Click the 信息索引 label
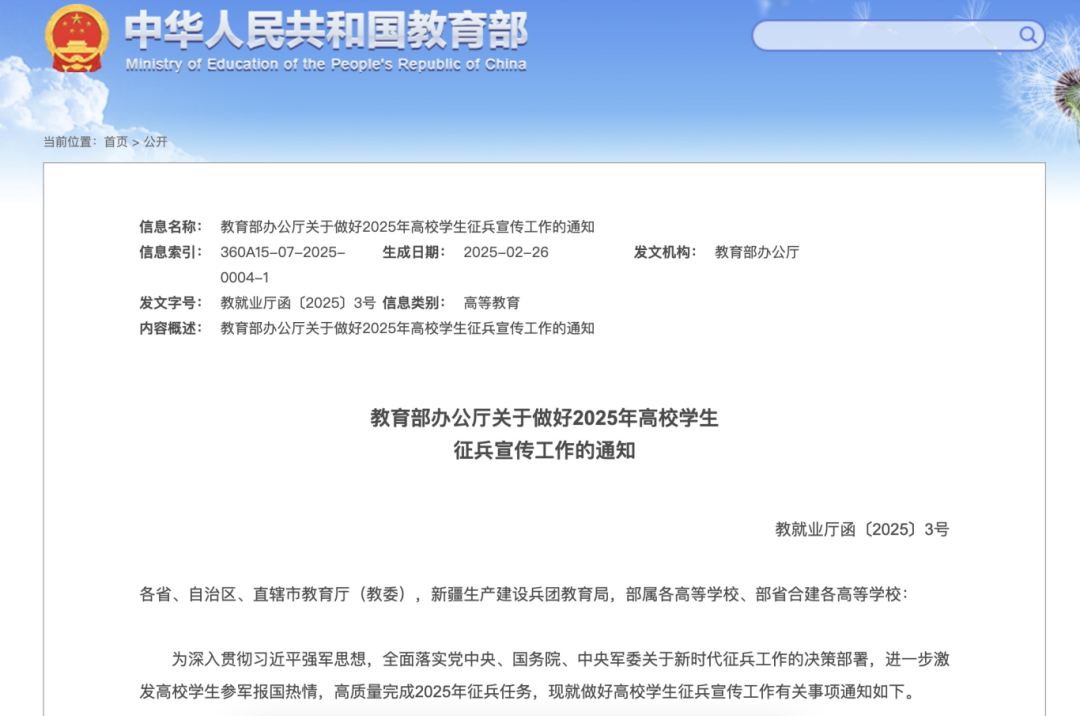The width and height of the screenshot is (1080, 716). pyautogui.click(x=170, y=252)
